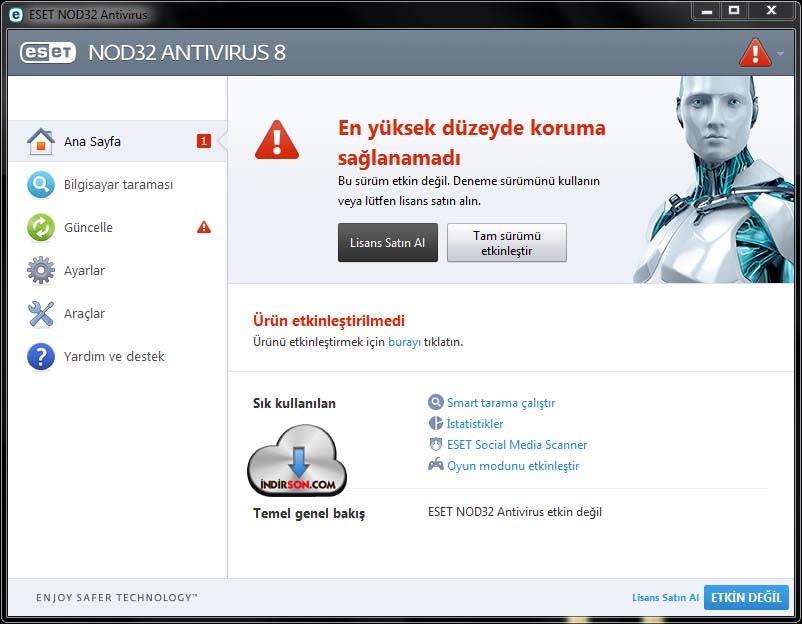Click the Smart tarama magnifier icon
The width and height of the screenshot is (802, 624).
tap(435, 402)
